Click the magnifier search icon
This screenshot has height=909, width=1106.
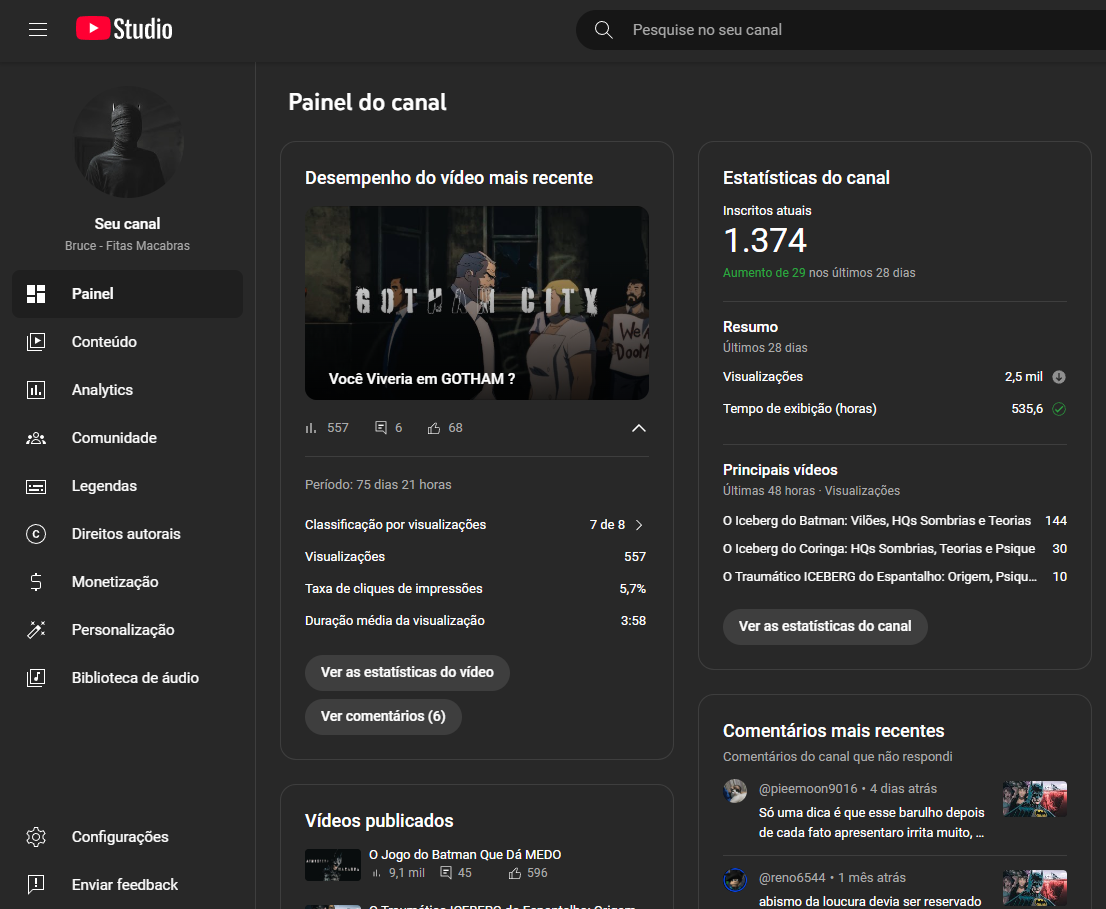click(604, 30)
